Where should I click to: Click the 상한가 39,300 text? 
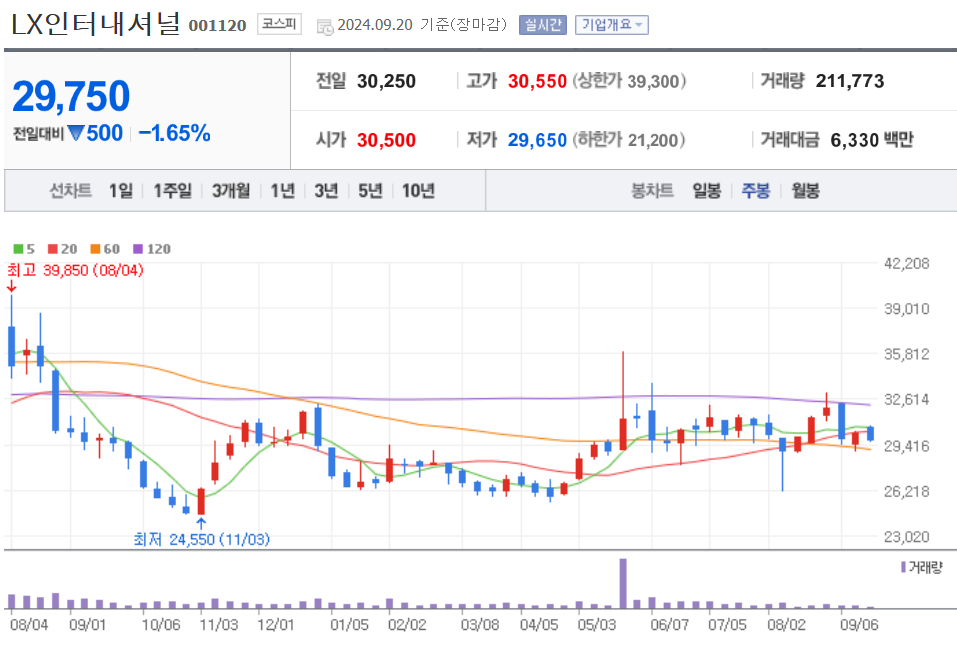pyautogui.click(x=629, y=81)
